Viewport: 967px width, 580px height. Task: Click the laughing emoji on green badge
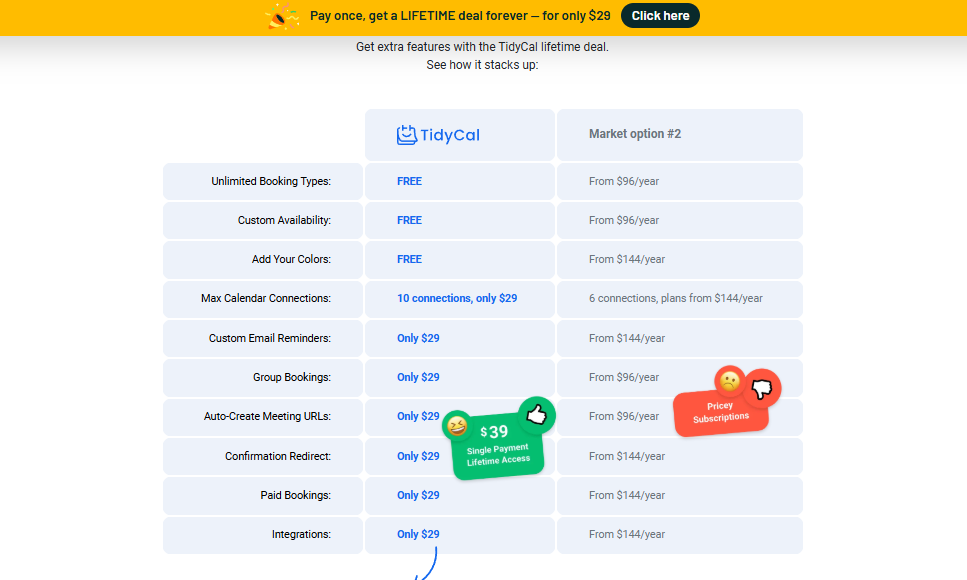click(x=457, y=426)
